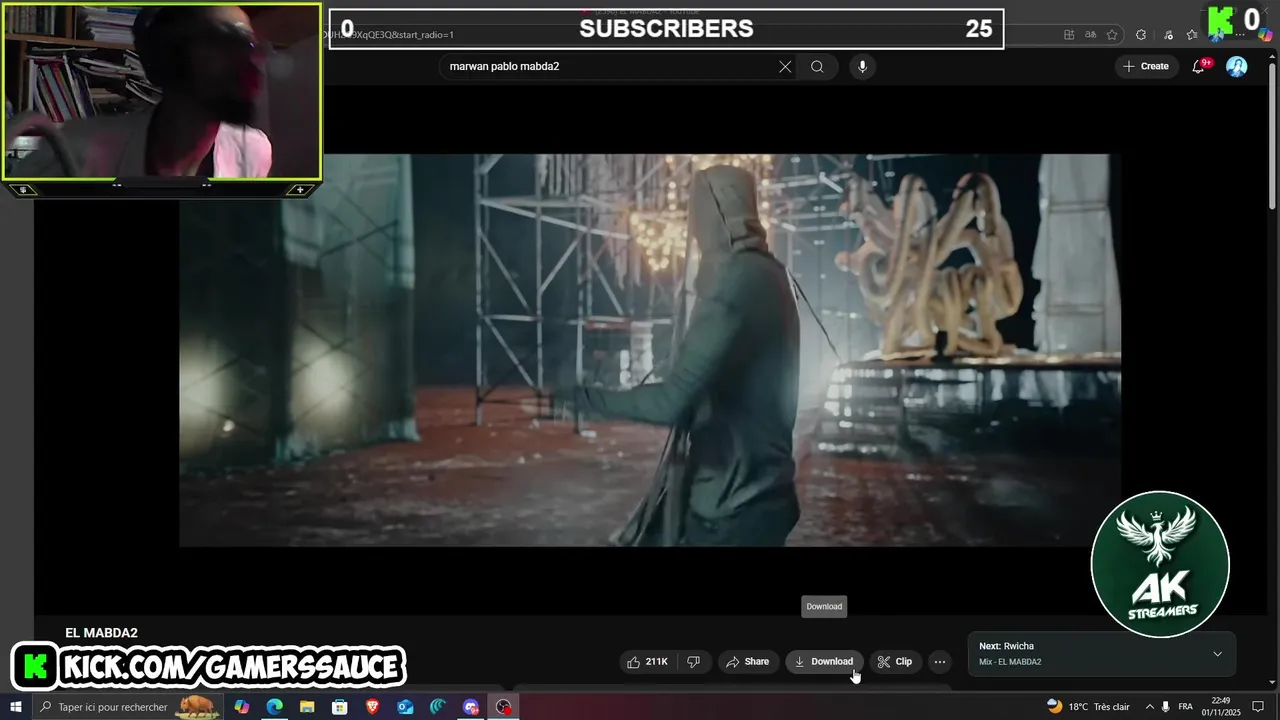This screenshot has height=720, width=1280.
Task: Open the Create menu on YouTube
Action: pos(1146,66)
